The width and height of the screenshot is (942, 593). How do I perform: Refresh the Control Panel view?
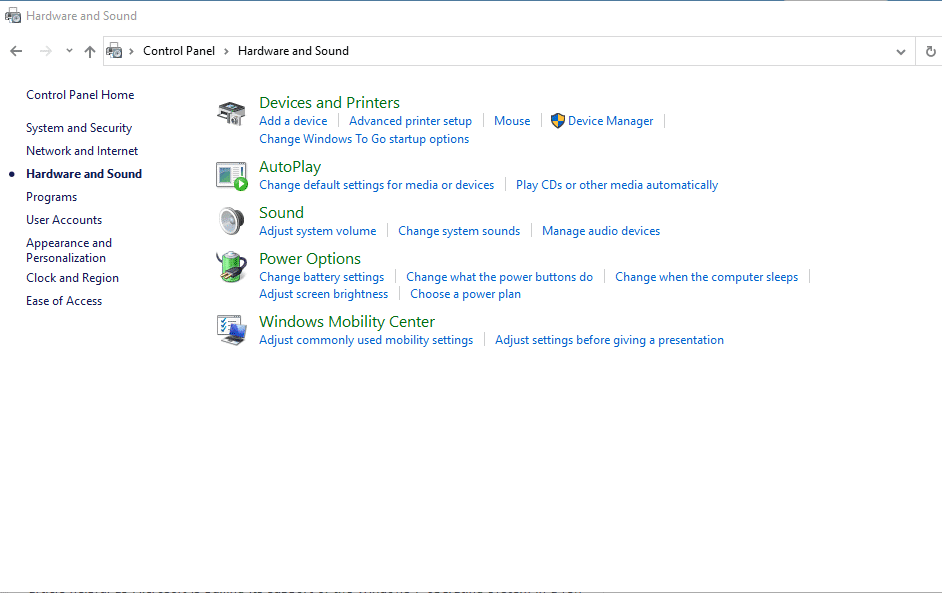pyautogui.click(x=930, y=51)
